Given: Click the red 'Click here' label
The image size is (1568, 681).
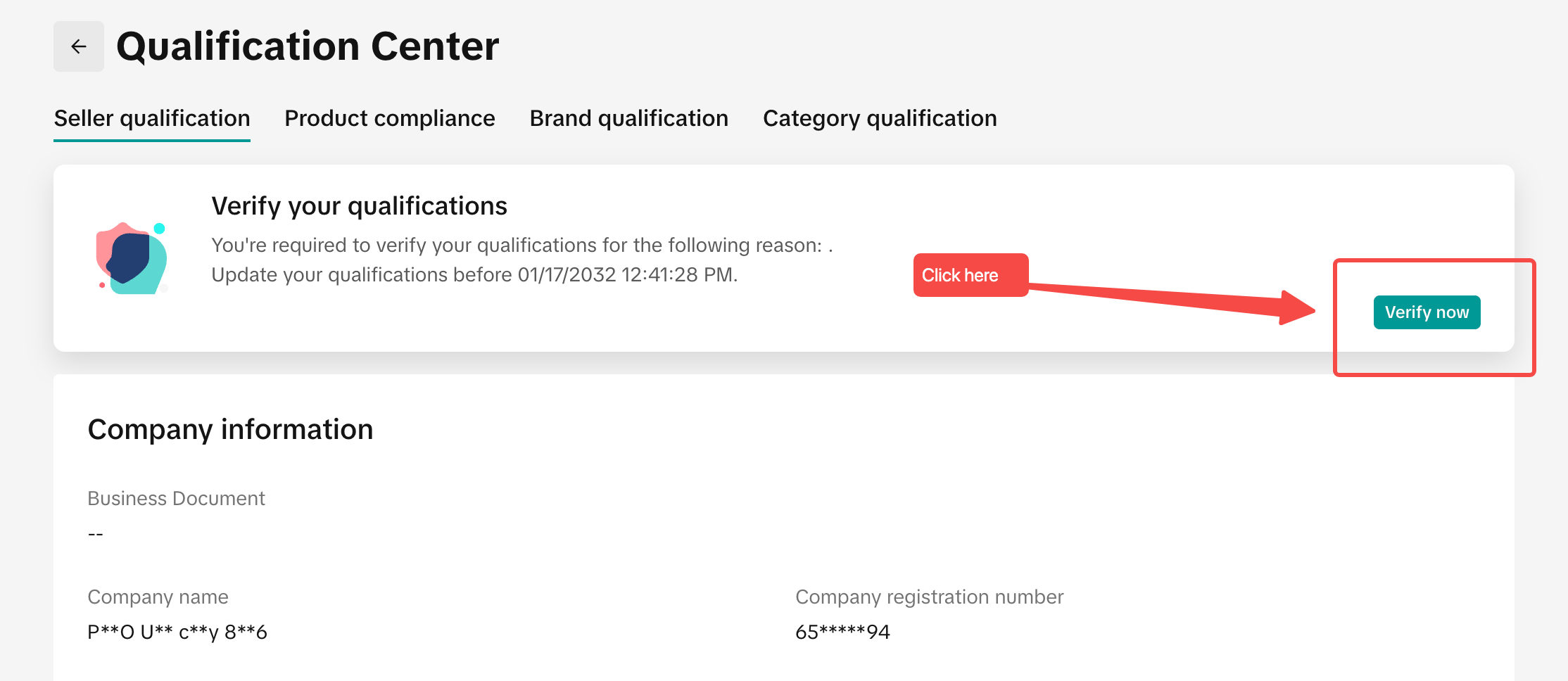Looking at the screenshot, I should click(970, 275).
